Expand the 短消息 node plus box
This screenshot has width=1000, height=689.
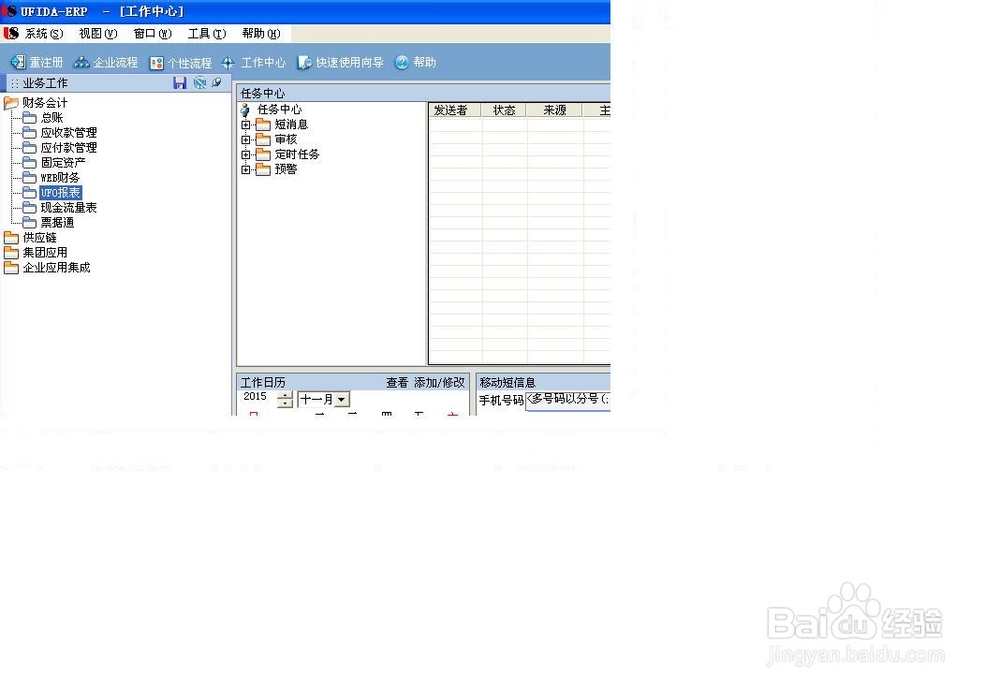pyautogui.click(x=246, y=124)
